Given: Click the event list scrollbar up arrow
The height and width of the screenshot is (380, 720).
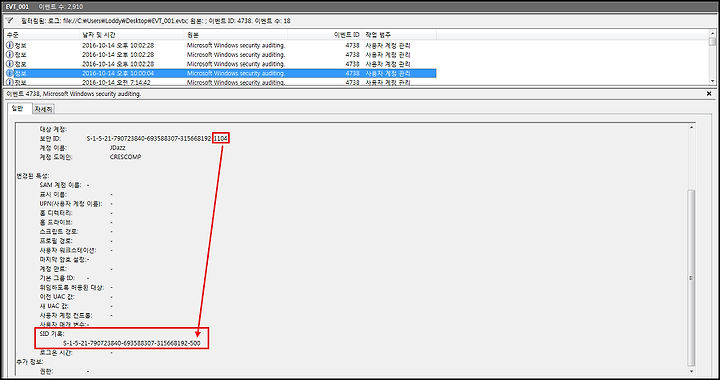Looking at the screenshot, I should click(712, 33).
